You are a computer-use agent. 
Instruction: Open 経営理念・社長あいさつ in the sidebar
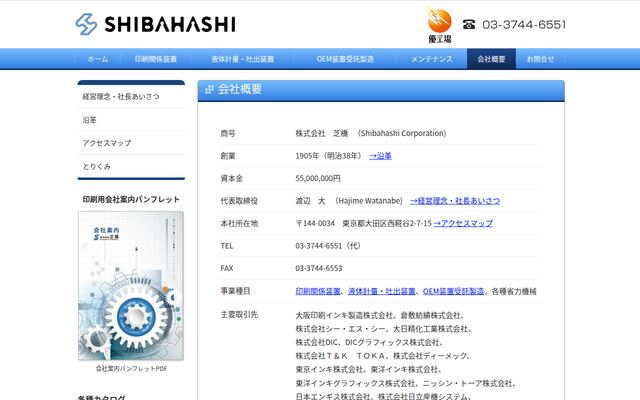(x=131, y=97)
